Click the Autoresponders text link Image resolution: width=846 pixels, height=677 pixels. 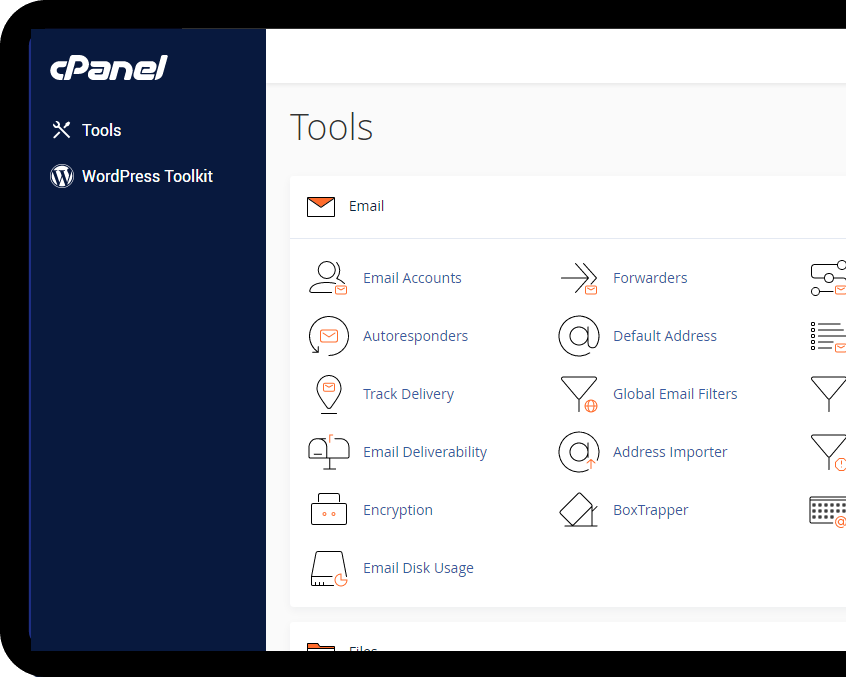(x=415, y=336)
